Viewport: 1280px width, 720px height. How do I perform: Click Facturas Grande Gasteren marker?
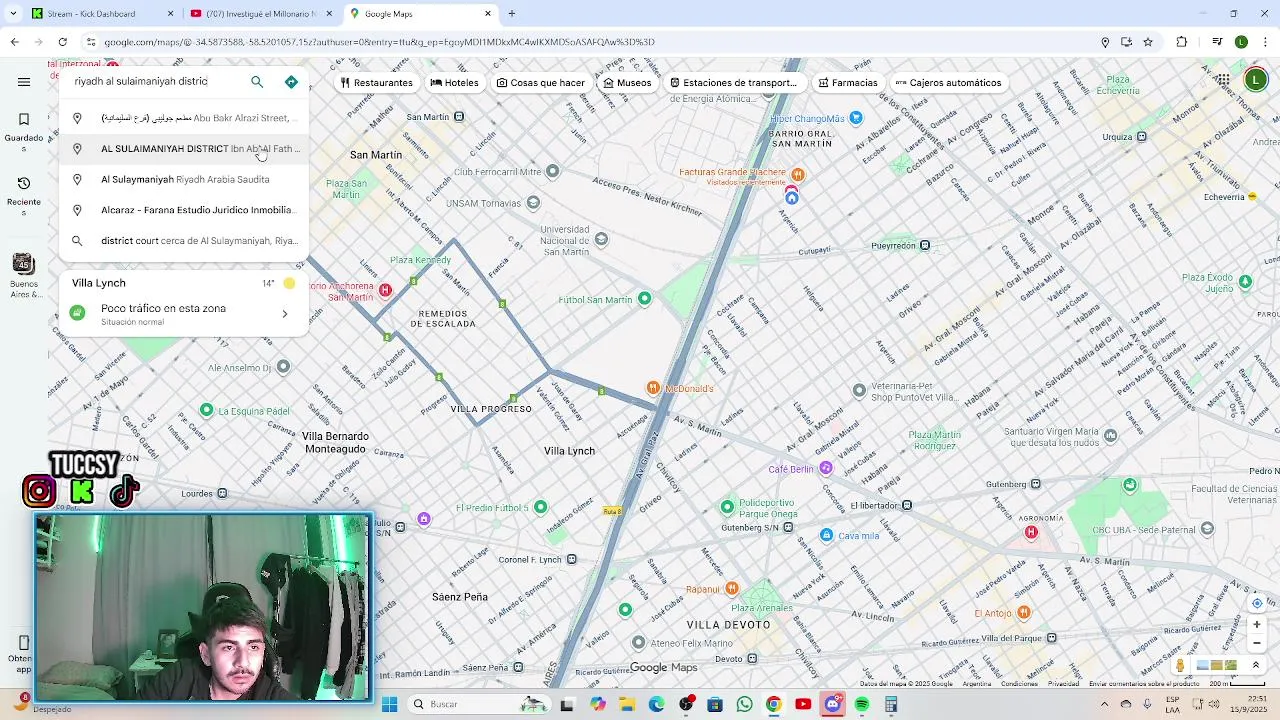(797, 174)
